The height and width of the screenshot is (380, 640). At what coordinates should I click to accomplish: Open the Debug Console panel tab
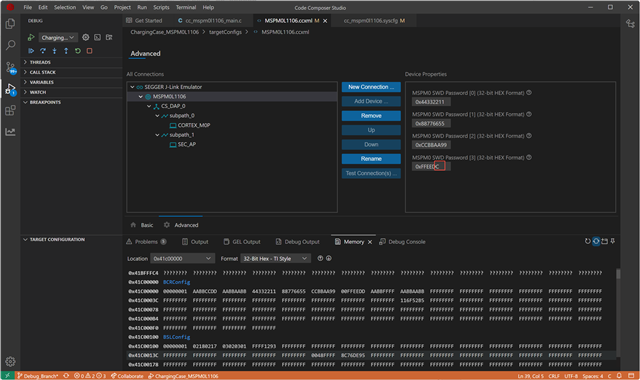402,242
